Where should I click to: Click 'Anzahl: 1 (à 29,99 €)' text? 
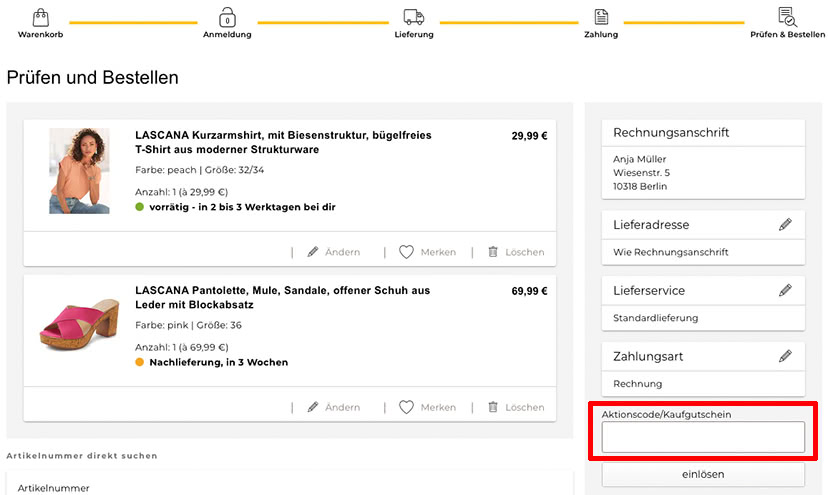pyautogui.click(x=182, y=192)
